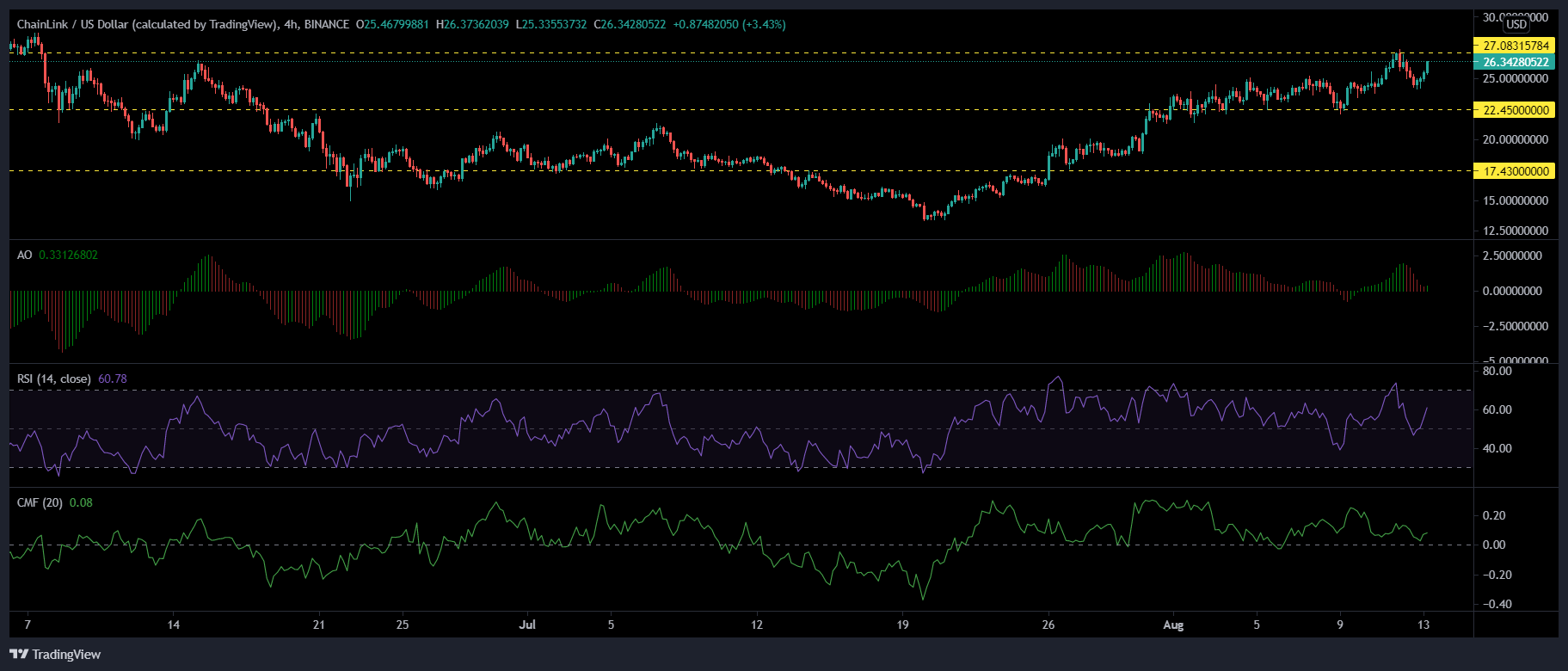Click the 0.20 CMF axis label

tap(1495, 515)
